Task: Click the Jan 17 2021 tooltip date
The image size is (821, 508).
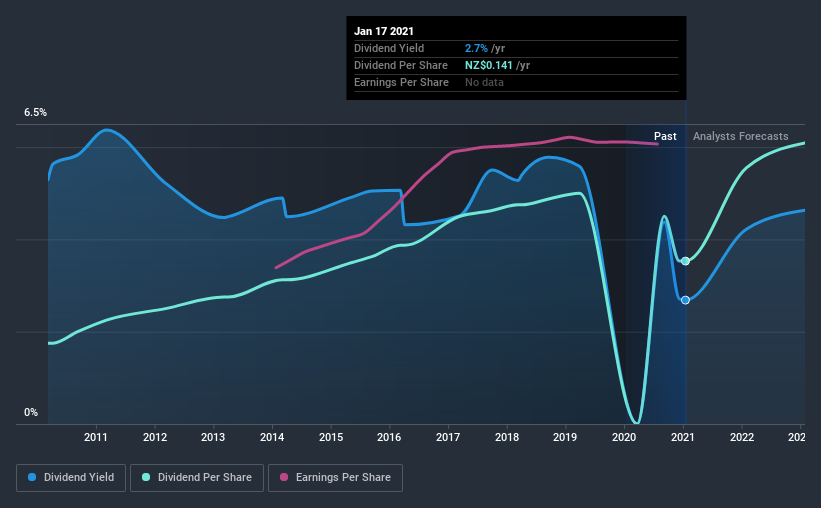Action: coord(384,31)
